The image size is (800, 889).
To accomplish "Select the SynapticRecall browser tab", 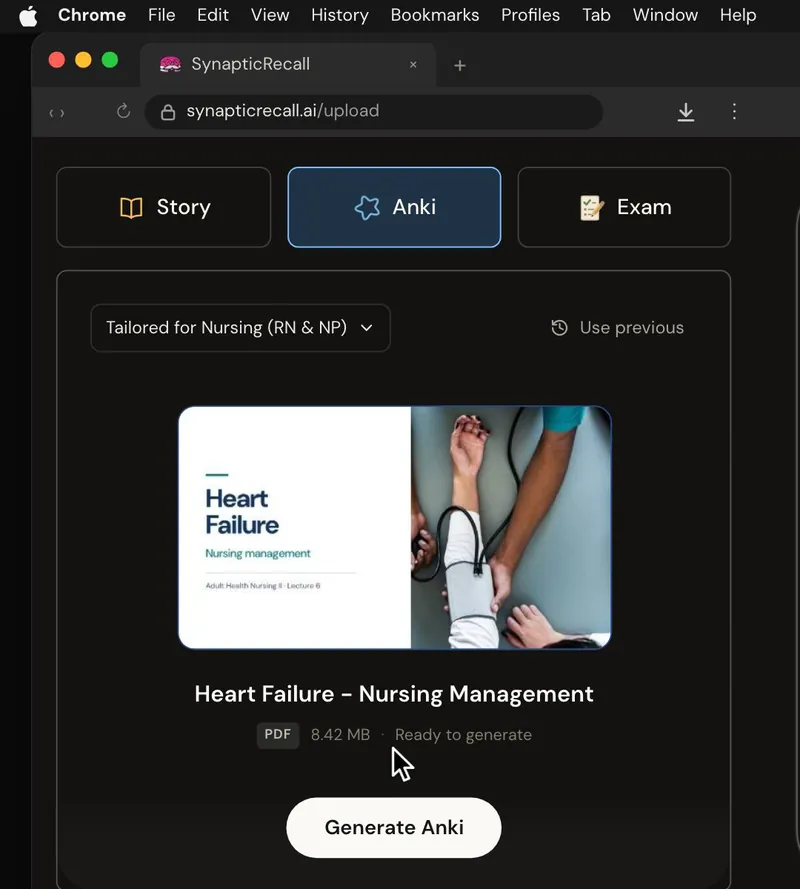I will pos(287,65).
